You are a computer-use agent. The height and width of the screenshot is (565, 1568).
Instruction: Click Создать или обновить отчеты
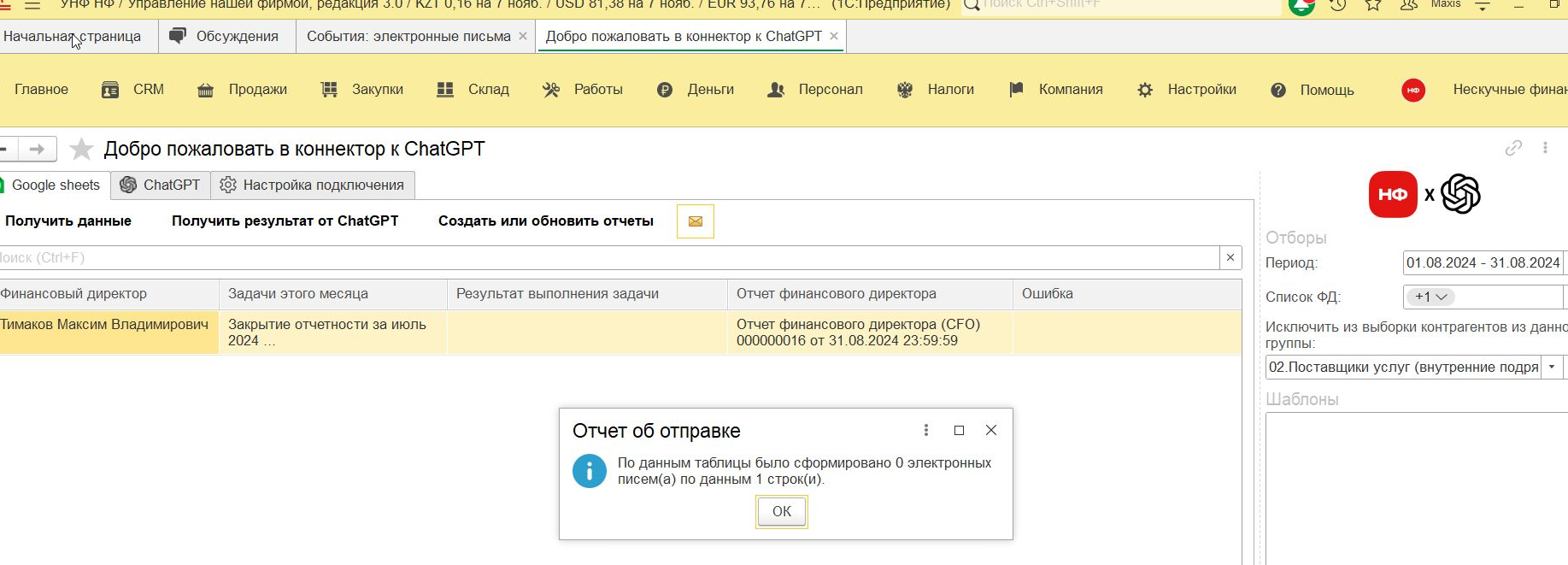[x=545, y=221]
